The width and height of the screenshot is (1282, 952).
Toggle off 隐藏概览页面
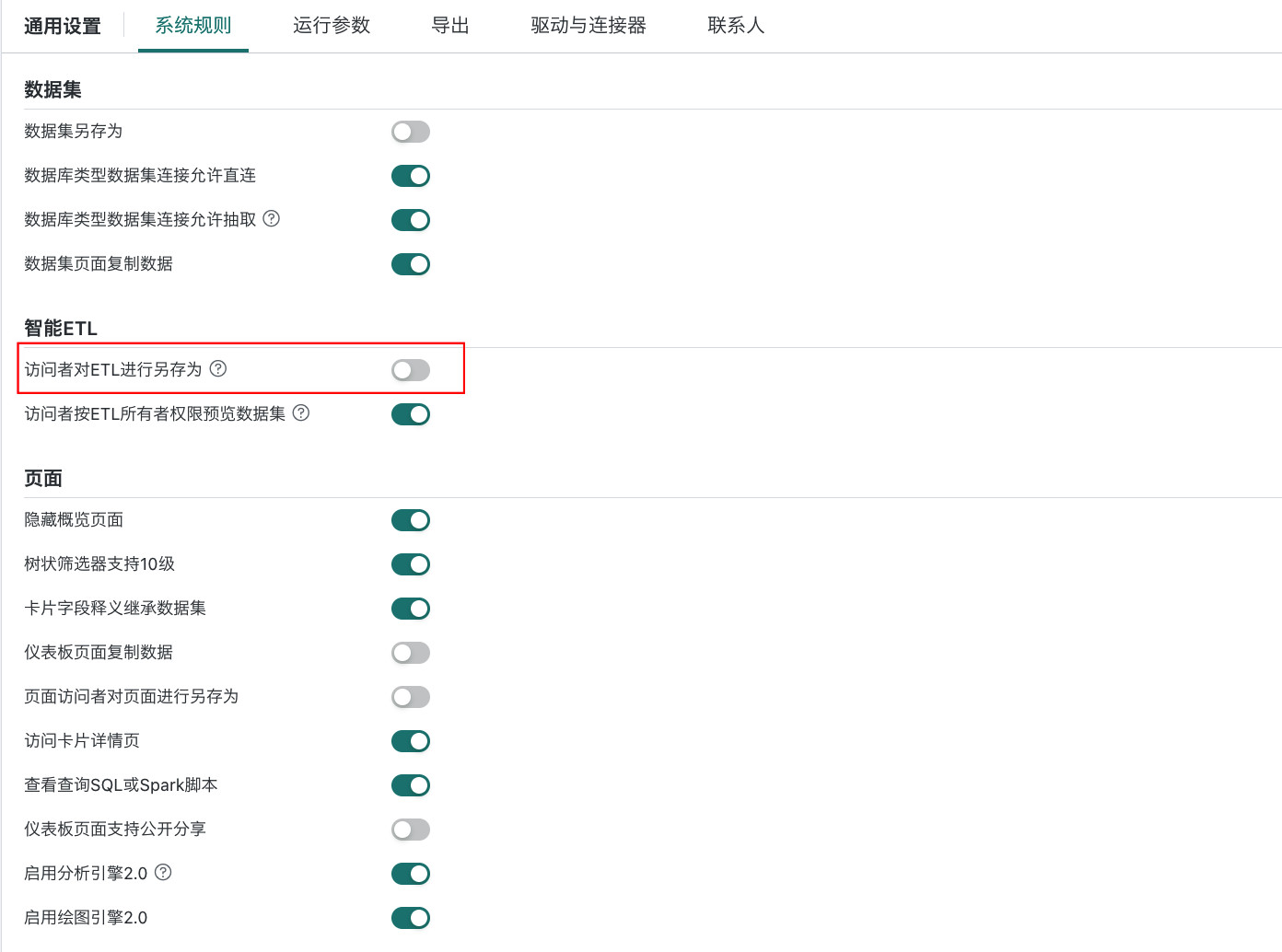tap(411, 519)
